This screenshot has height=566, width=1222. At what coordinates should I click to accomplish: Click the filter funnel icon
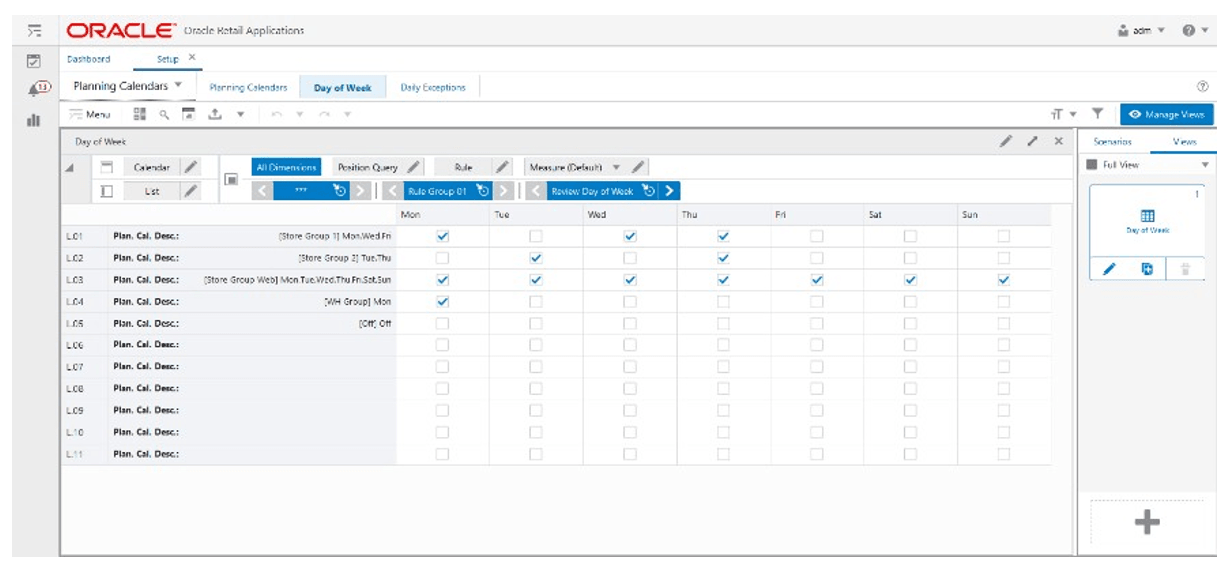[1097, 115]
